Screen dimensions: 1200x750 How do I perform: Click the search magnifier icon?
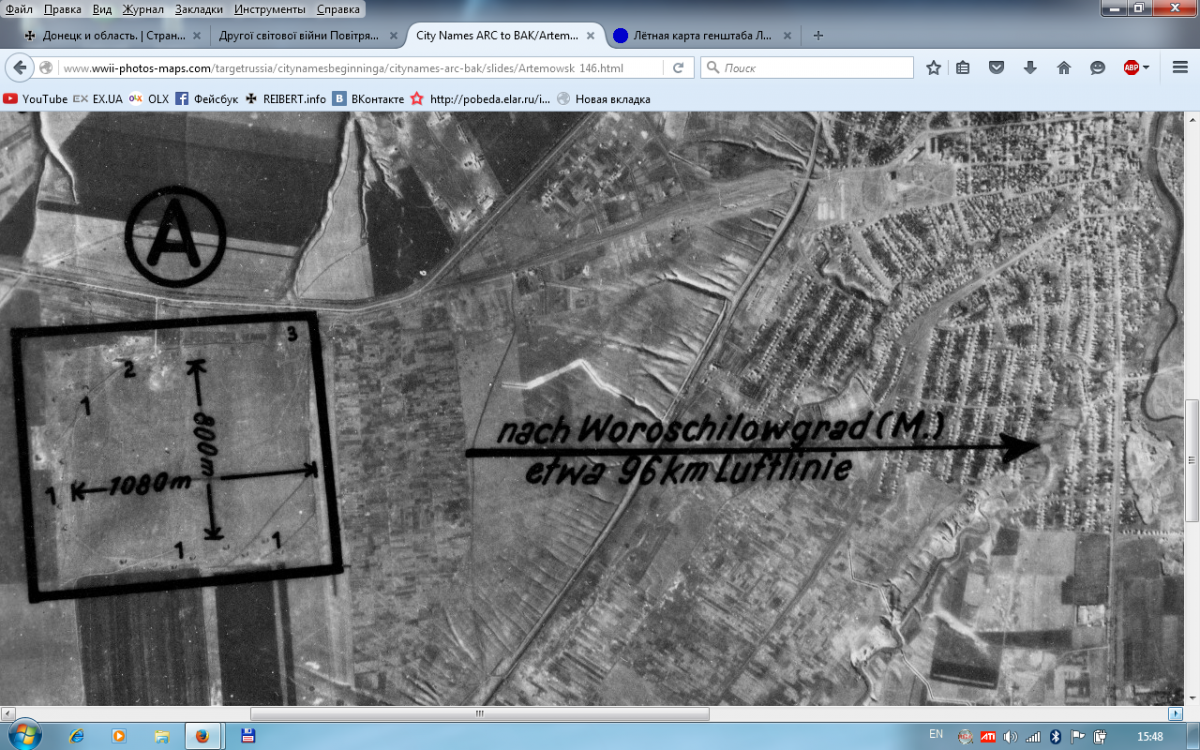tap(713, 68)
